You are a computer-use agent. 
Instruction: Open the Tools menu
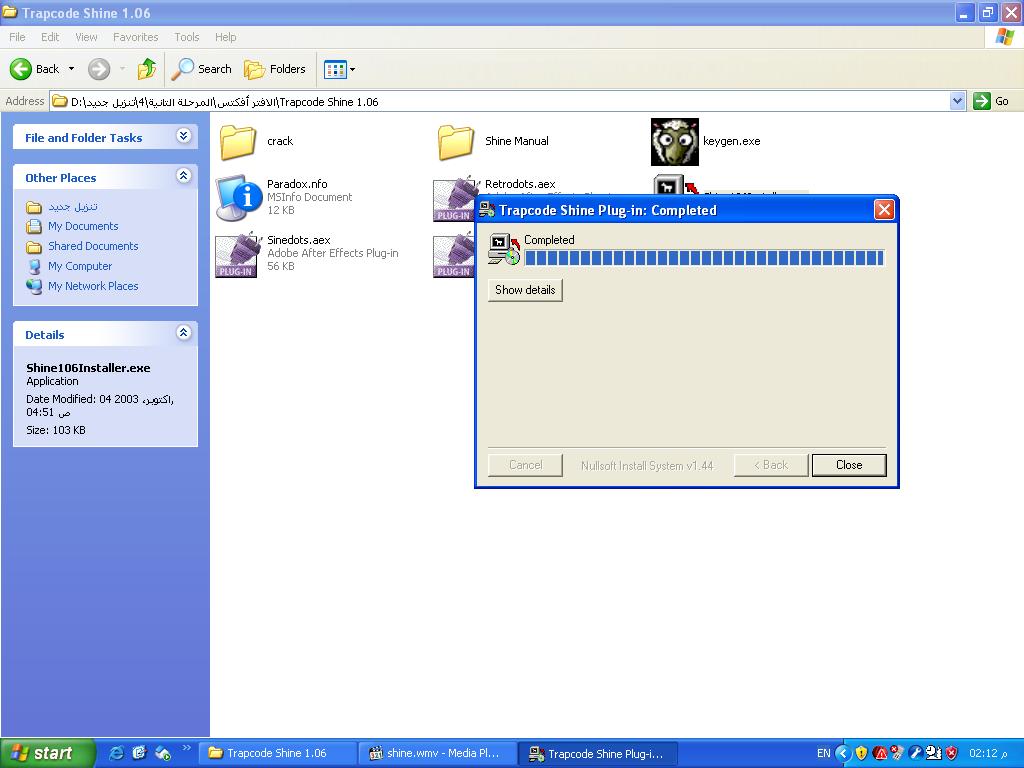[x=186, y=37]
